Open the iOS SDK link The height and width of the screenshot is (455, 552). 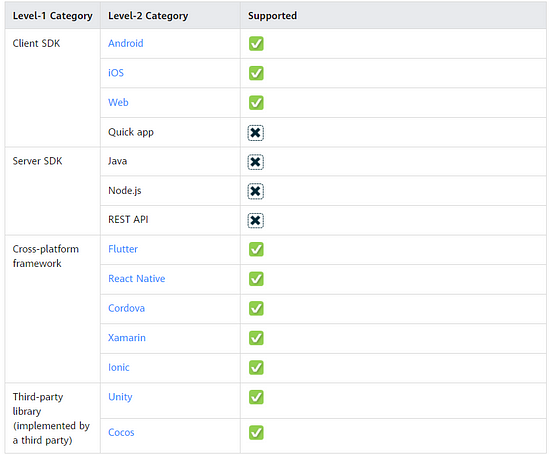pyautogui.click(x=116, y=73)
